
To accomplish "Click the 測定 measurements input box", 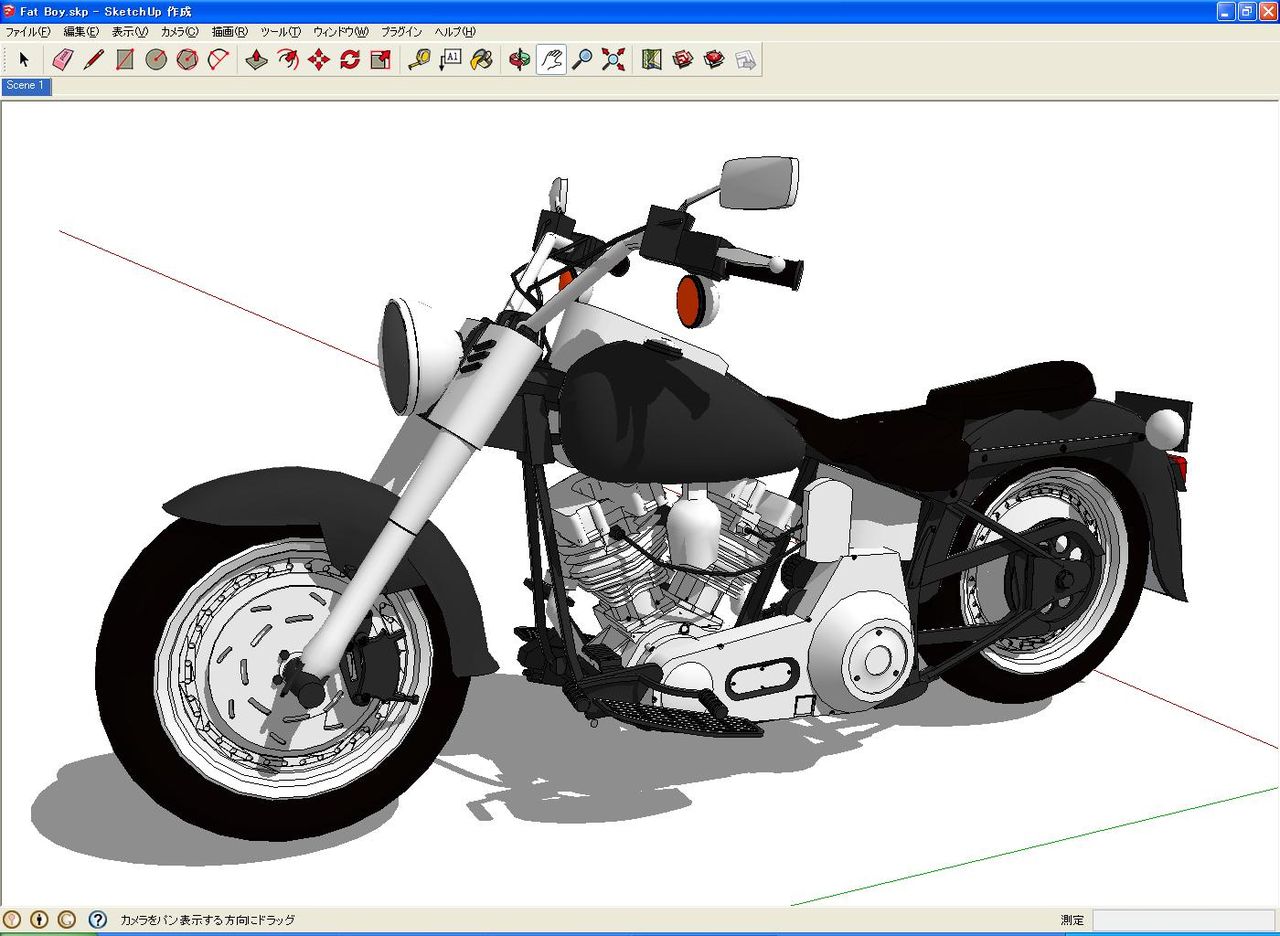I will (x=1183, y=920).
